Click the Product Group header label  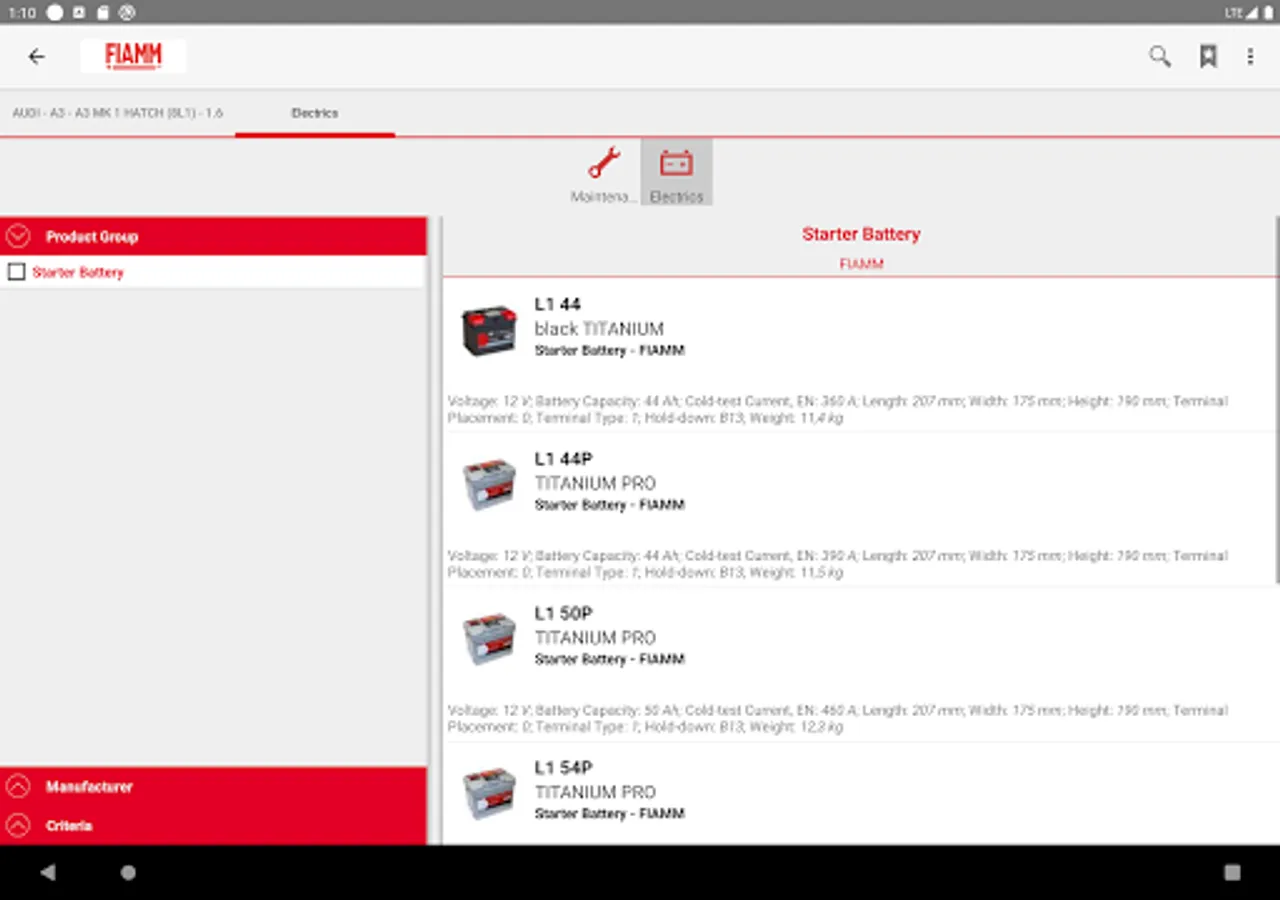(92, 237)
